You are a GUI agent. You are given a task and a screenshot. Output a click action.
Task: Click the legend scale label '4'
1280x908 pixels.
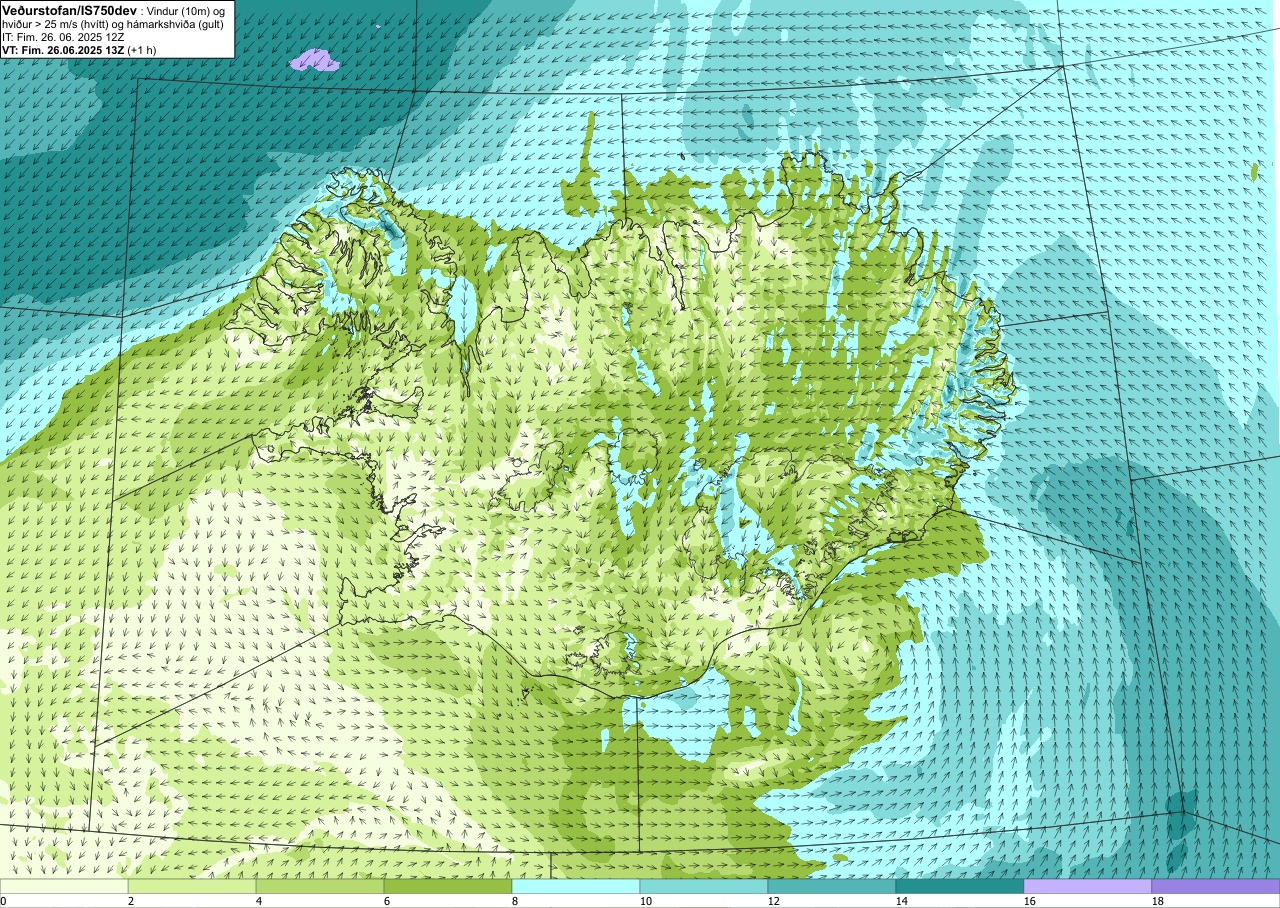point(259,901)
